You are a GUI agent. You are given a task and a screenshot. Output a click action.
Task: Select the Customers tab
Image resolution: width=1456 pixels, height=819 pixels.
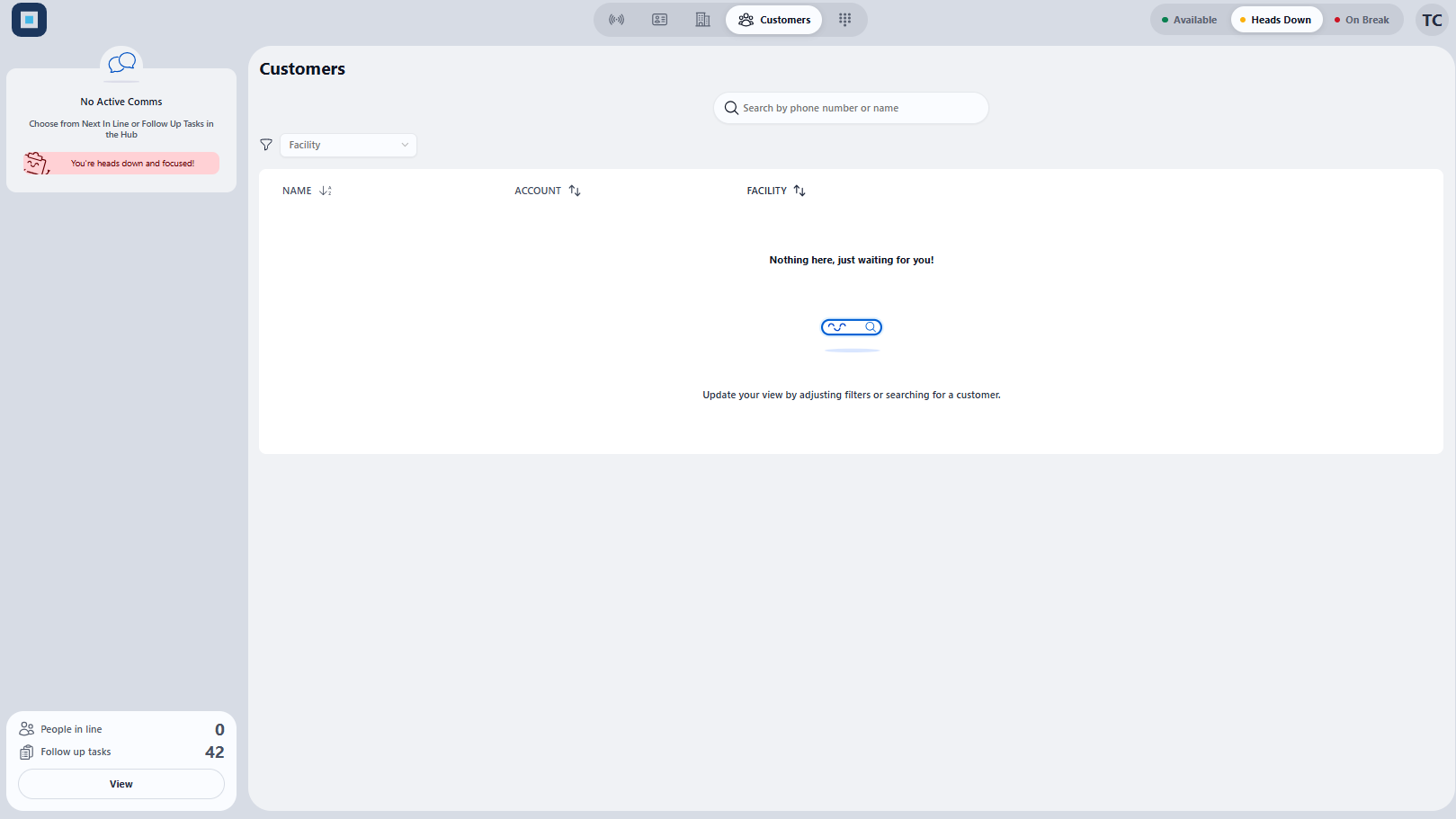pyautogui.click(x=774, y=20)
